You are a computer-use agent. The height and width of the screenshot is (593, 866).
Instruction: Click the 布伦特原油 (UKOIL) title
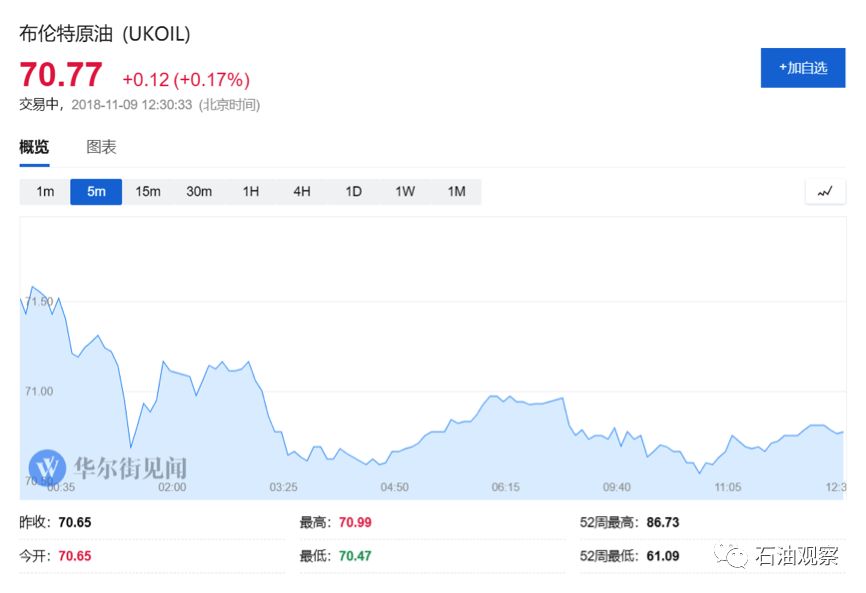point(105,34)
